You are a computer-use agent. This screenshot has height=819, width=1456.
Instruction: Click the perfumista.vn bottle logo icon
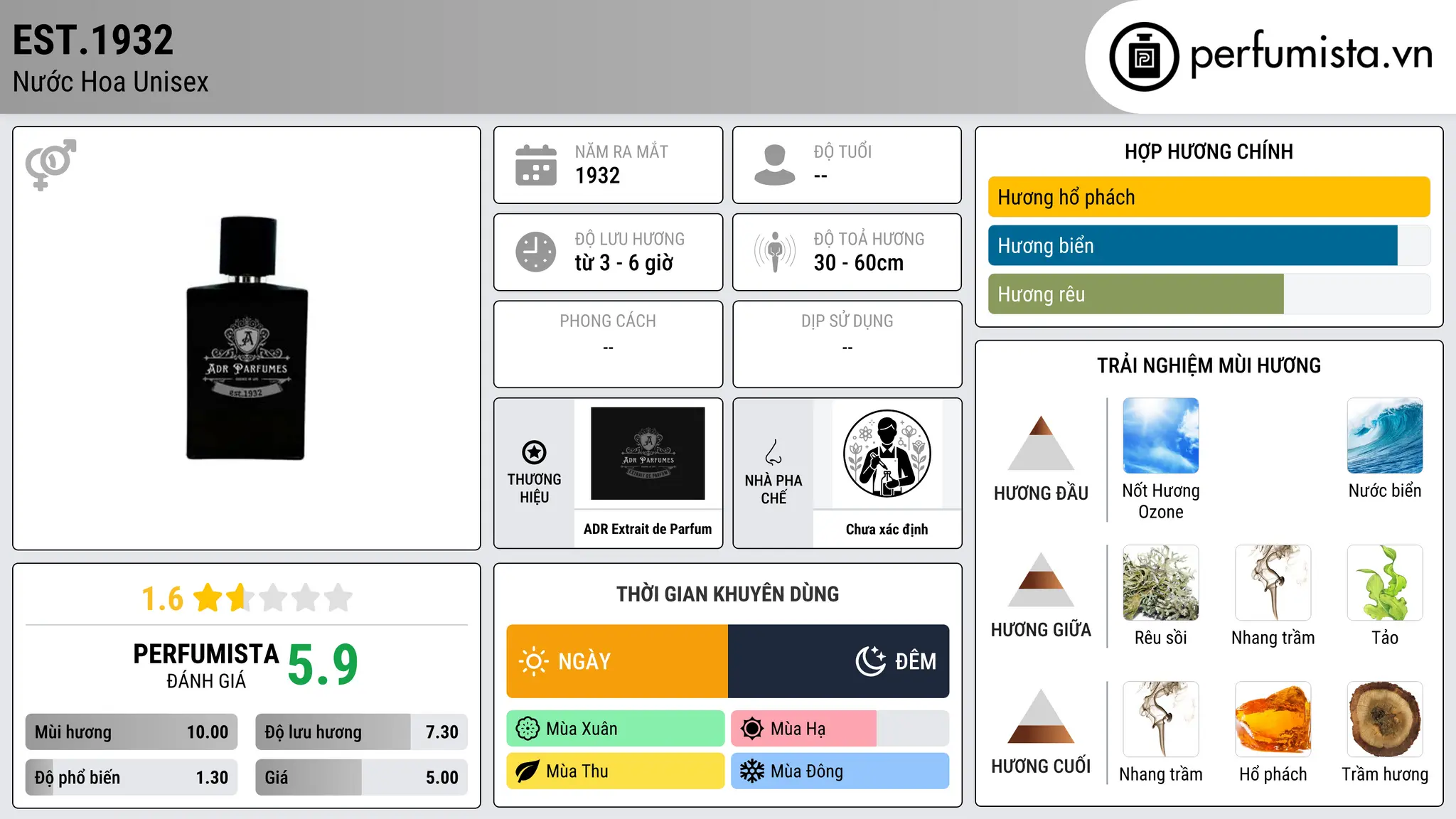pos(1144,57)
